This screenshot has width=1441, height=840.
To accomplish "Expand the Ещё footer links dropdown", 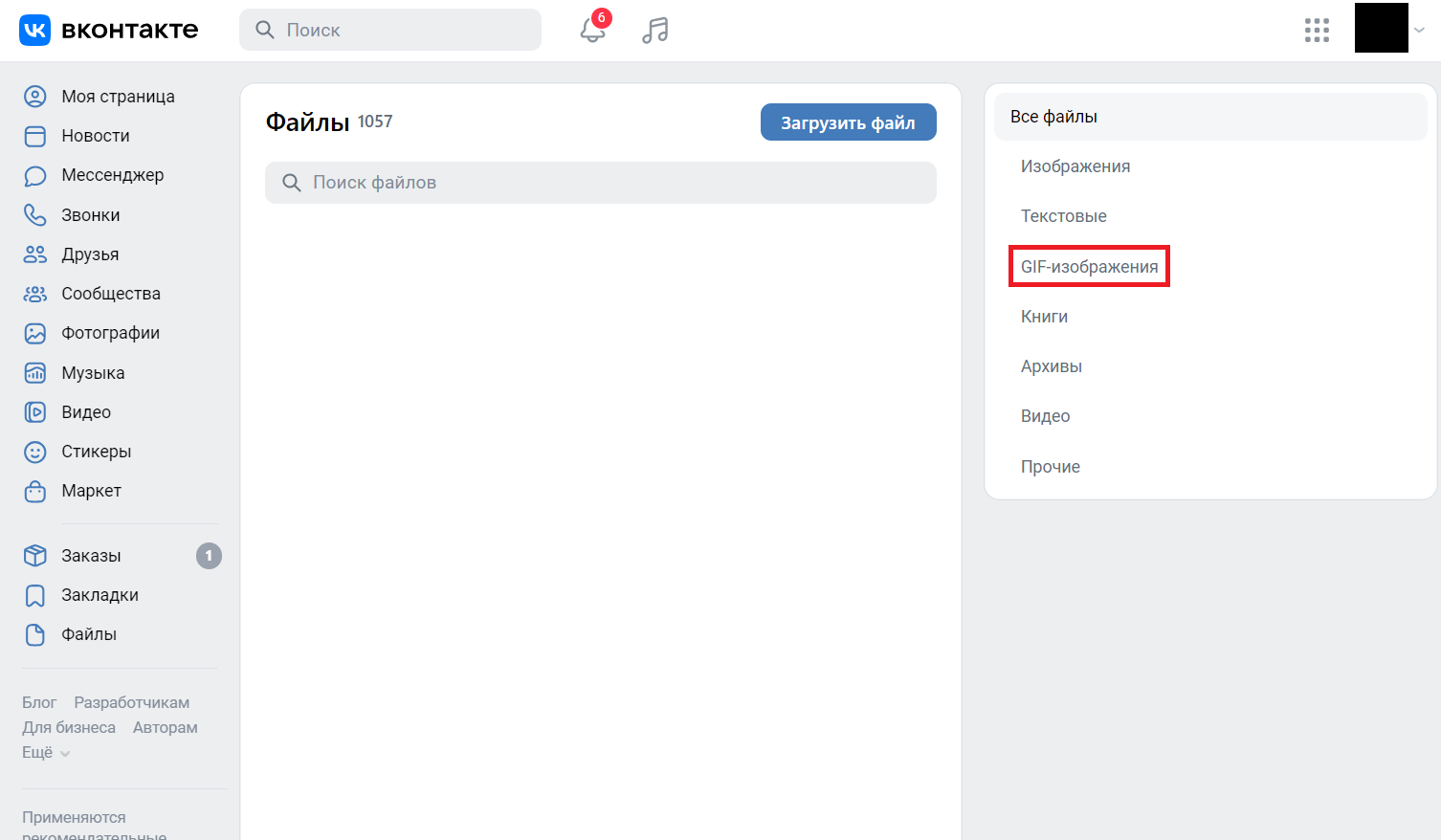I will click(x=46, y=753).
